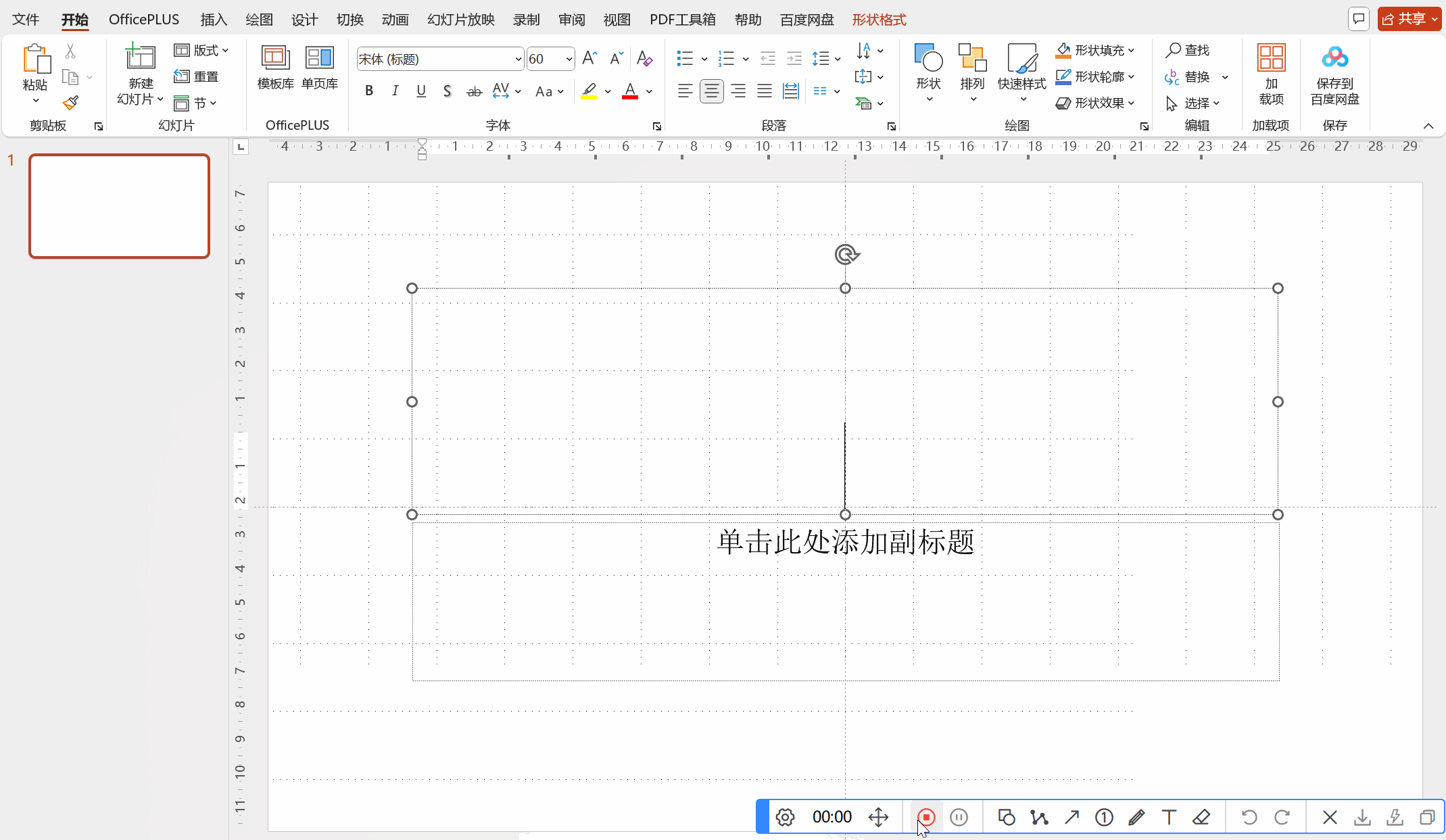Expand the font size 60 dropdown
1446x840 pixels.
(x=569, y=59)
